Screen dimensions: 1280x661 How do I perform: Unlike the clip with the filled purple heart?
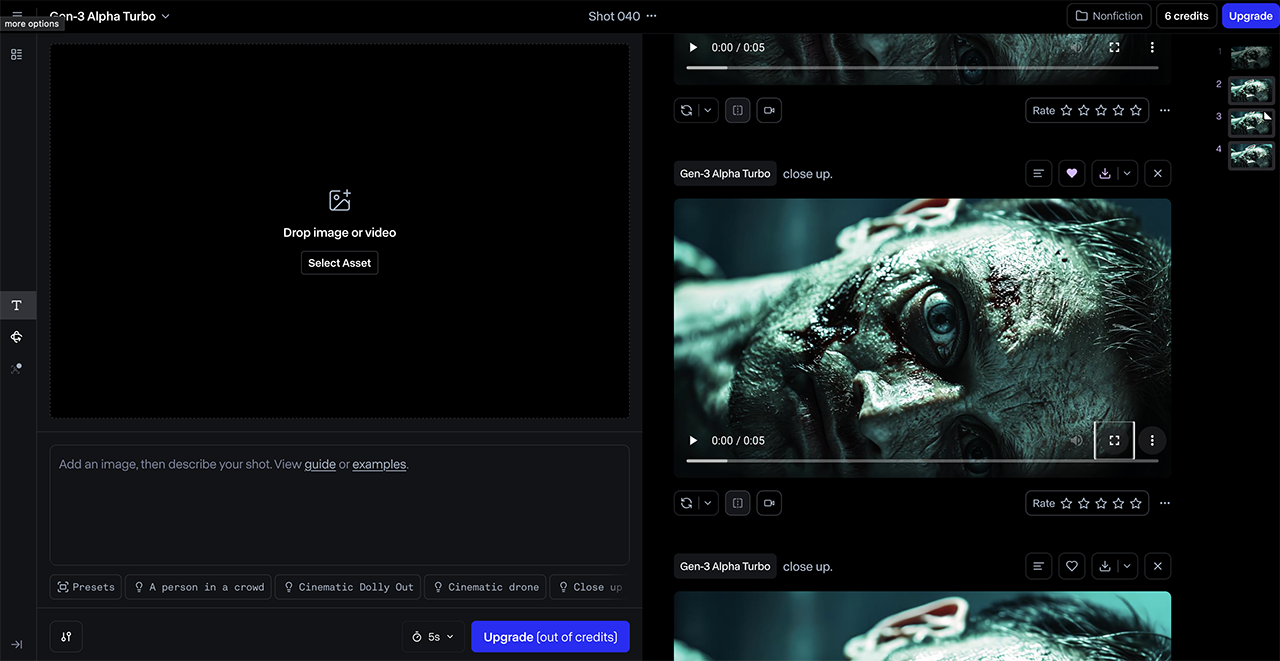(x=1072, y=173)
